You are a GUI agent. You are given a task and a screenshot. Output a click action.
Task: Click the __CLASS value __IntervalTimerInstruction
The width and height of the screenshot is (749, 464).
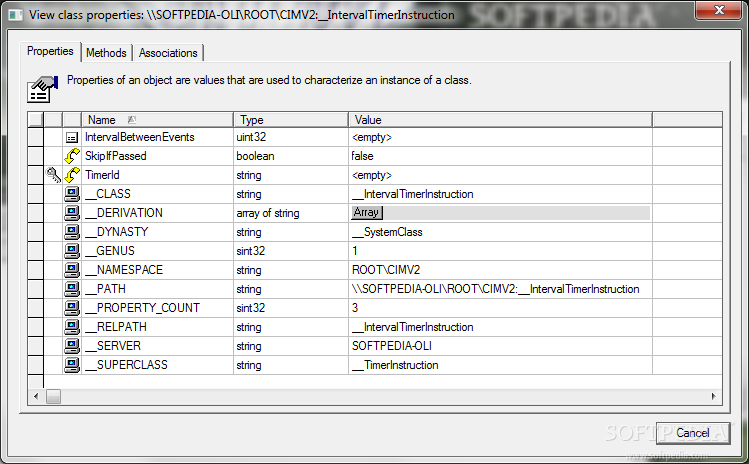[413, 194]
